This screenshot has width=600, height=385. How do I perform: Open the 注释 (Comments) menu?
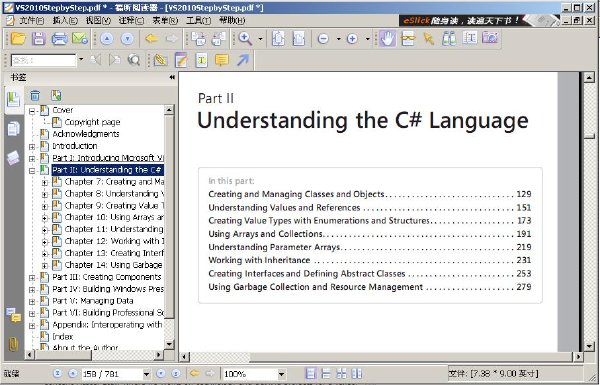(131, 20)
